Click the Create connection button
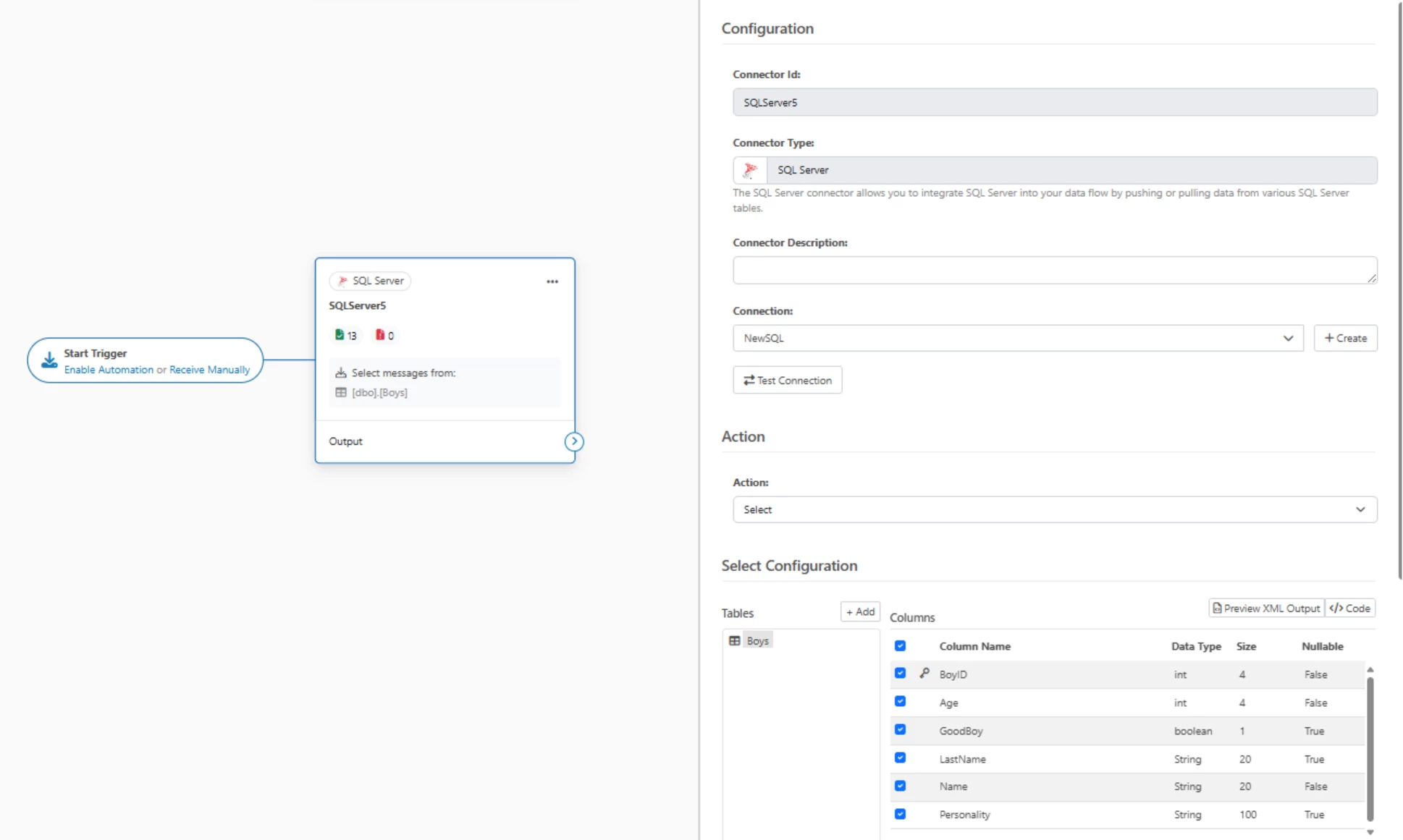Screen dimensions: 1403x840 pos(1345,338)
